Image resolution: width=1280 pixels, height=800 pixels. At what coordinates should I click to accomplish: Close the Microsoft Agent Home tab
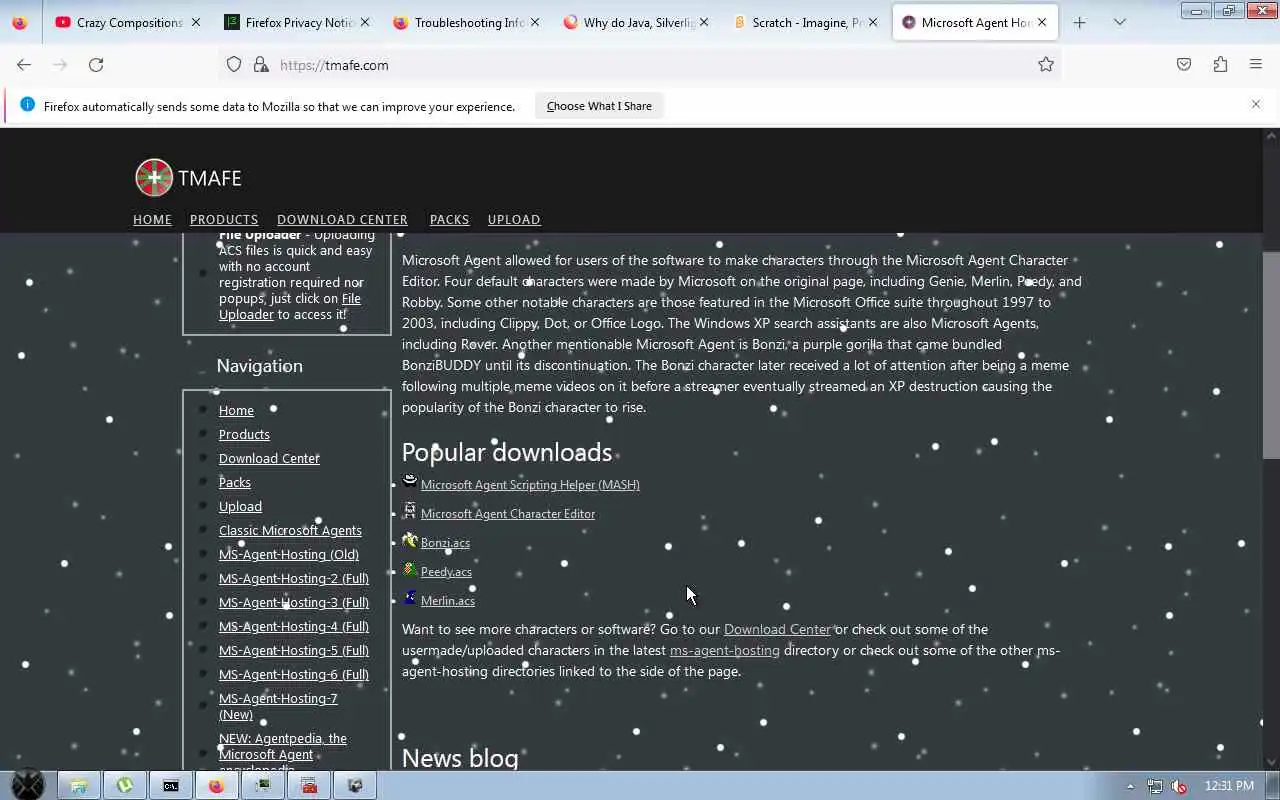coord(1042,22)
